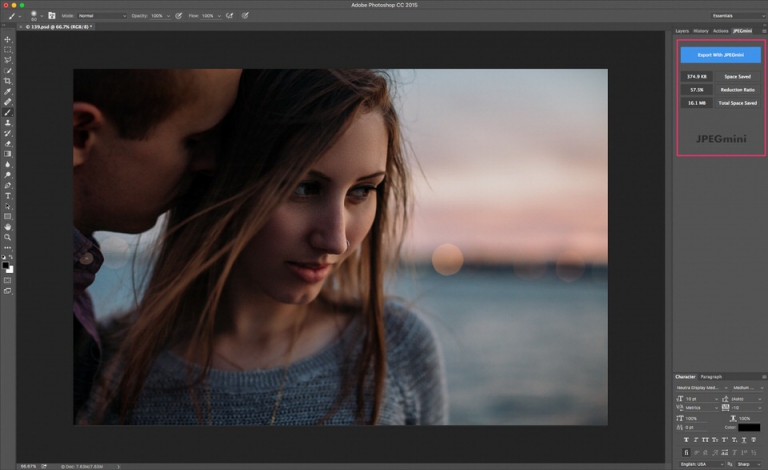
Task: Toggle standard ligatures fi button
Action: click(x=686, y=452)
